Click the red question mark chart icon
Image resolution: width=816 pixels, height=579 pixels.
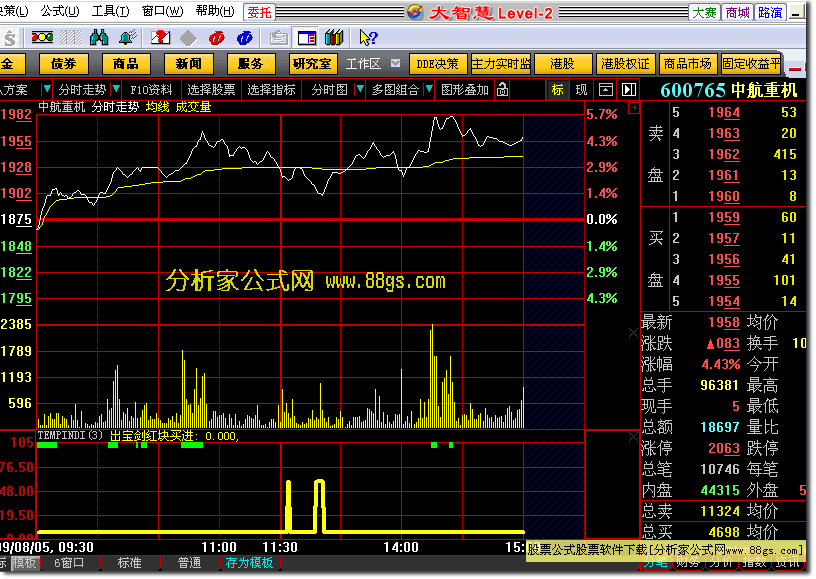tap(160, 37)
